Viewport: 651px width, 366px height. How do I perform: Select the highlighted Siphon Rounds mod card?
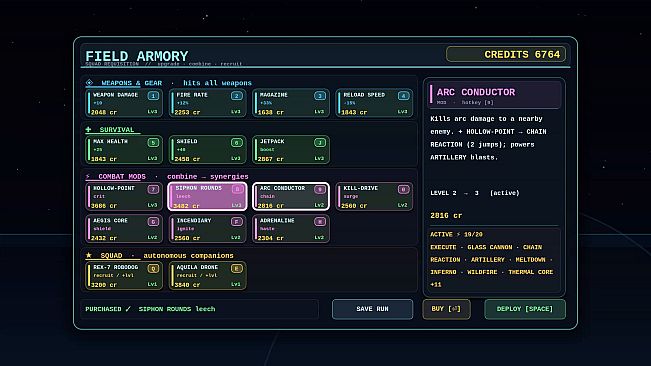207,196
